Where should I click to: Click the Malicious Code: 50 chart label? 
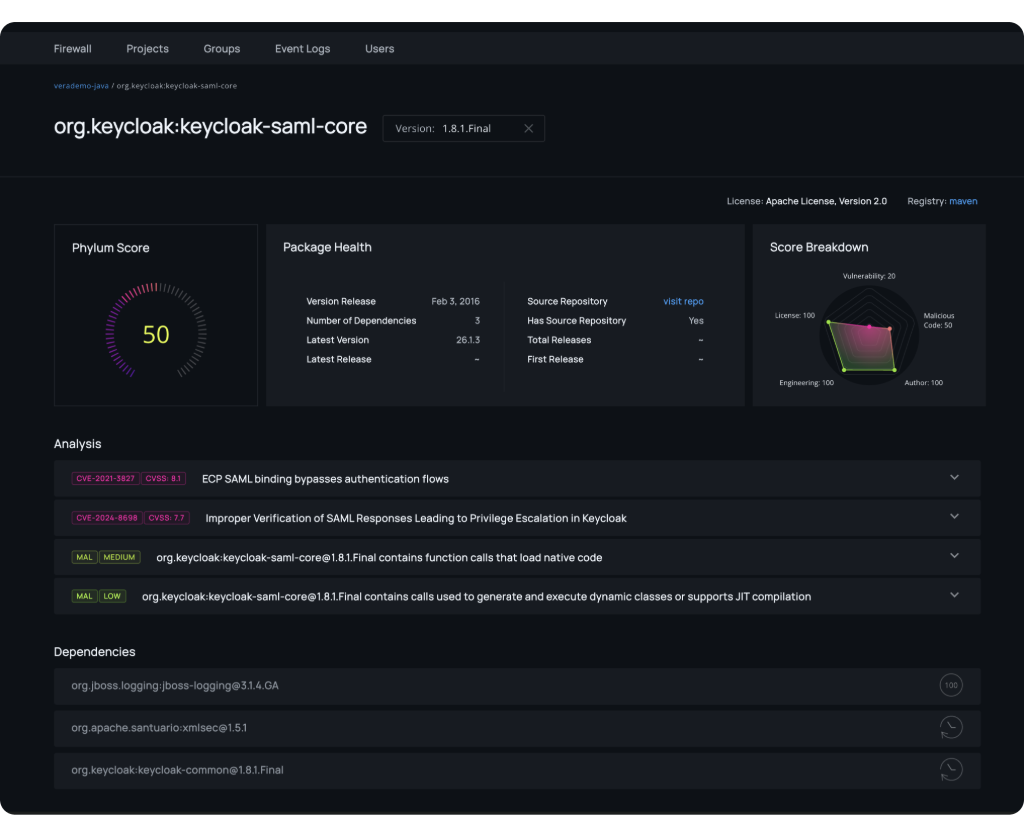pyautogui.click(x=938, y=321)
